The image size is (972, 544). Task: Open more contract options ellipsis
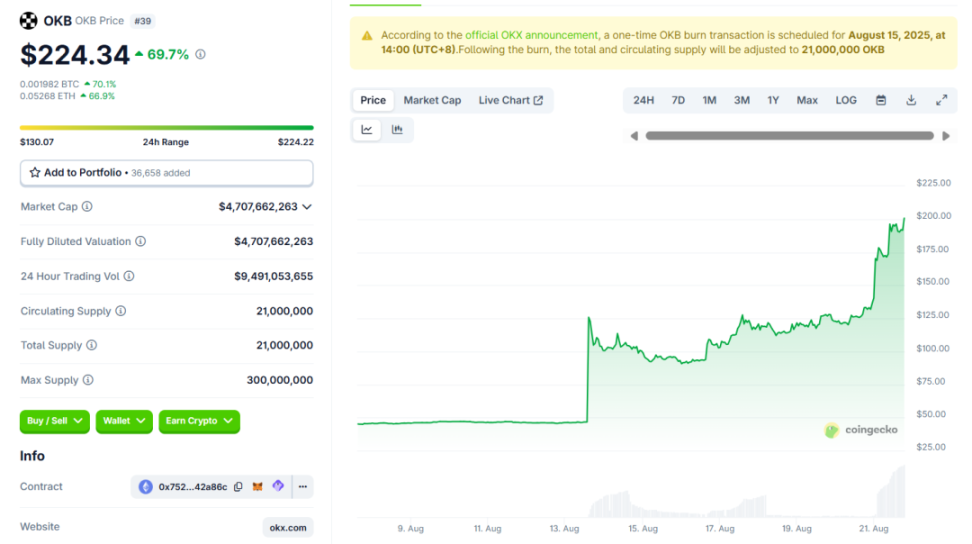click(303, 486)
